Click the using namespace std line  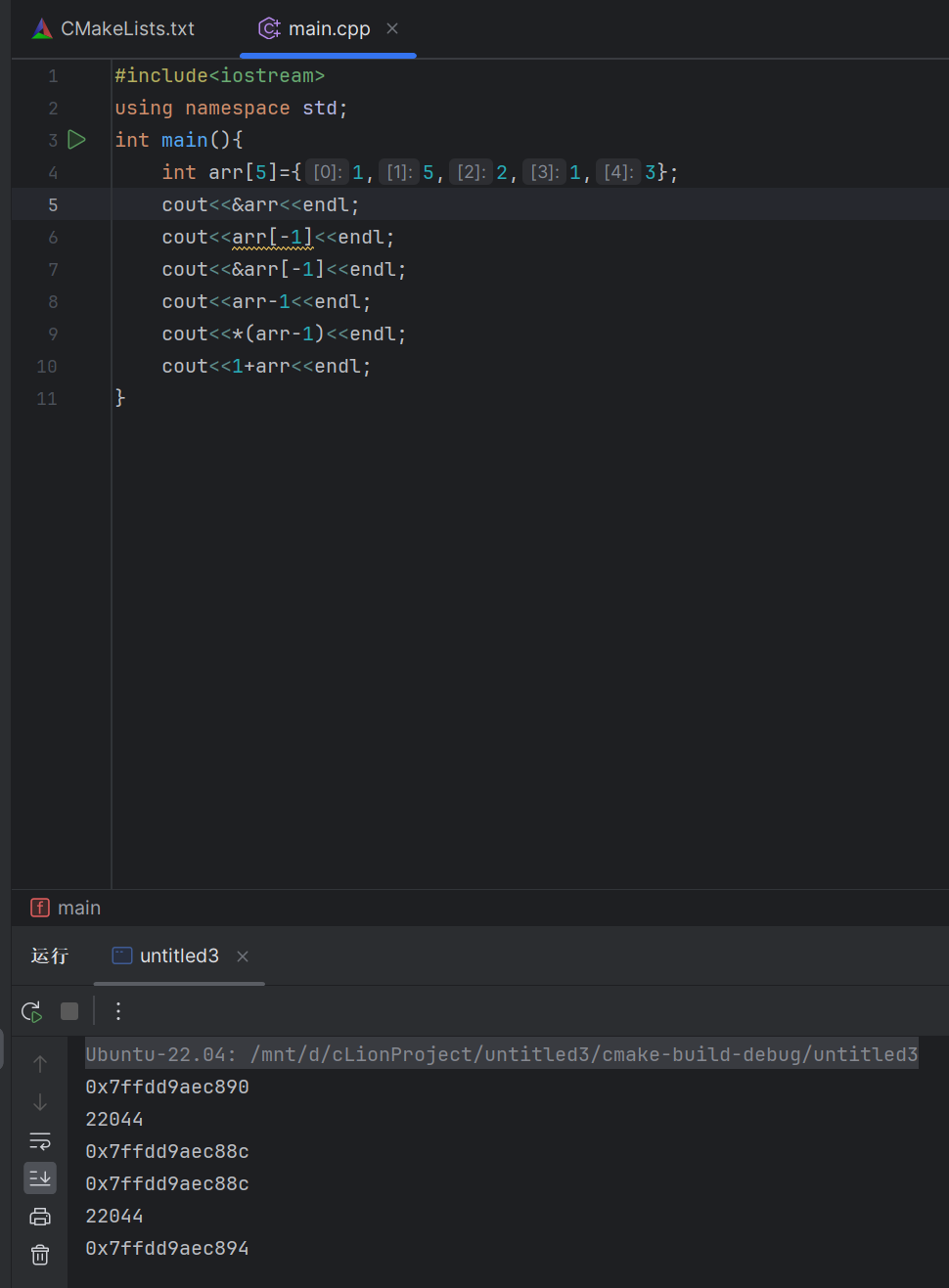click(x=231, y=108)
